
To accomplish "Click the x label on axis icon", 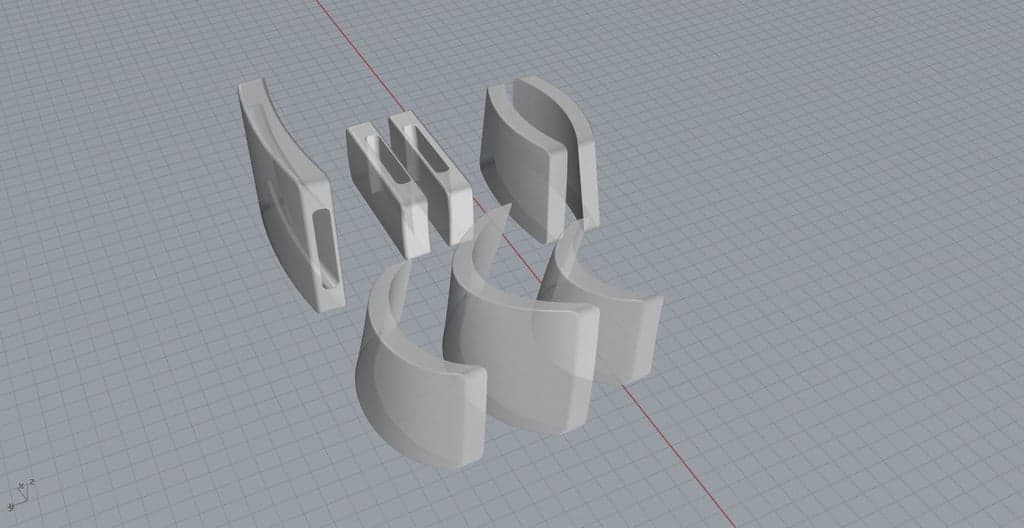I will (x=21, y=484).
